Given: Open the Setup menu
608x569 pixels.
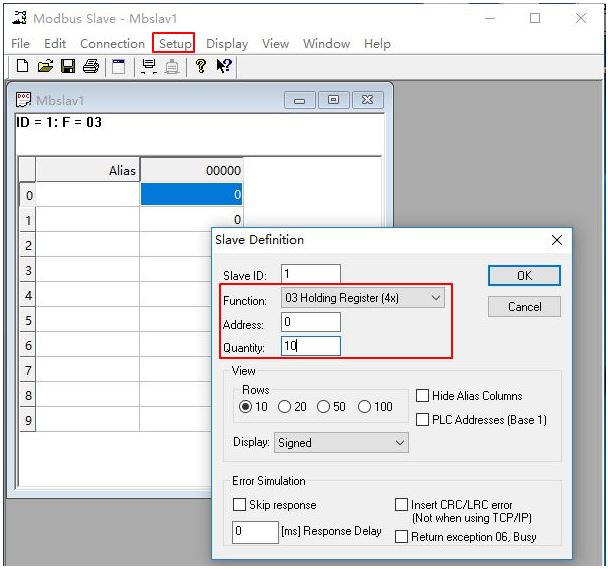Looking at the screenshot, I should coord(175,43).
